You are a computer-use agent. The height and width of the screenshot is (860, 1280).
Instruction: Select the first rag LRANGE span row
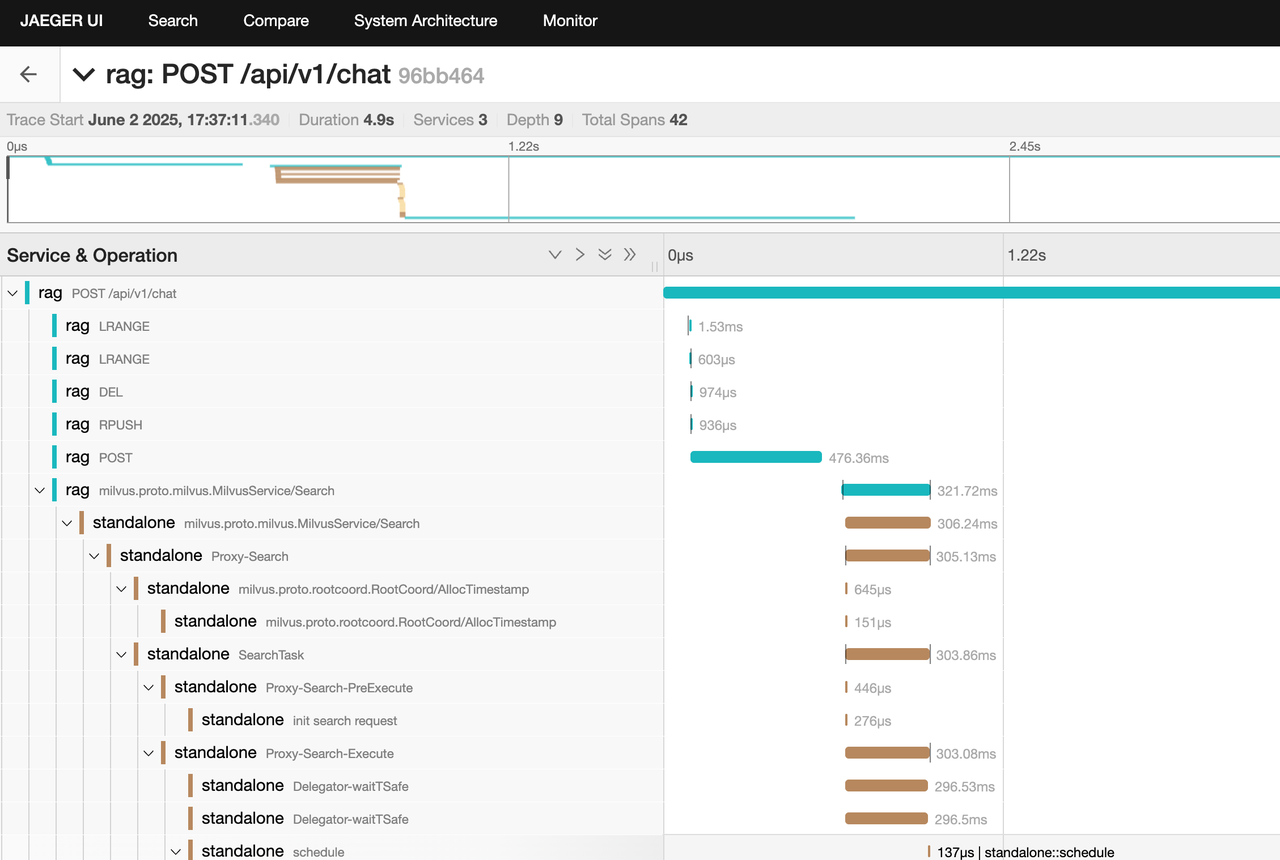pyautogui.click(x=358, y=326)
